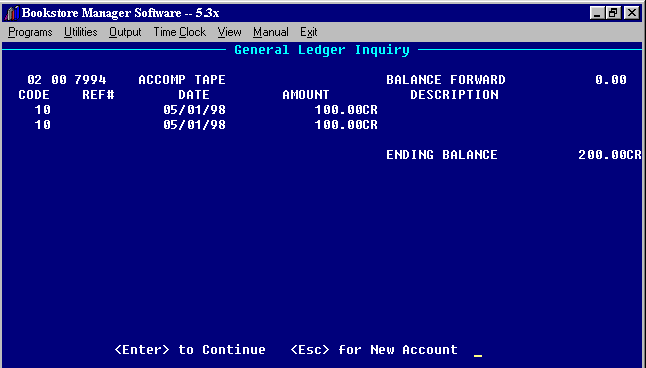Viewport: 646px width, 368px height.
Task: Minimize the Bookstore Manager window
Action: (597, 13)
